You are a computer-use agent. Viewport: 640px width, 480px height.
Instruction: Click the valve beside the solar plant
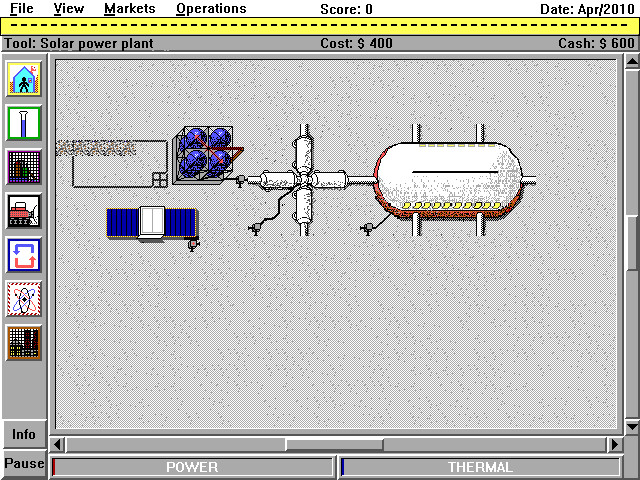point(193,245)
